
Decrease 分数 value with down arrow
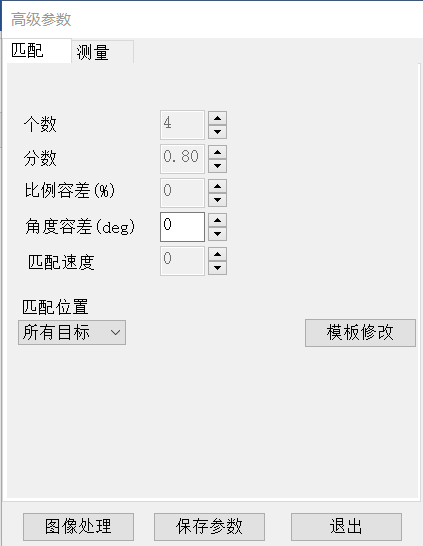coord(218,166)
